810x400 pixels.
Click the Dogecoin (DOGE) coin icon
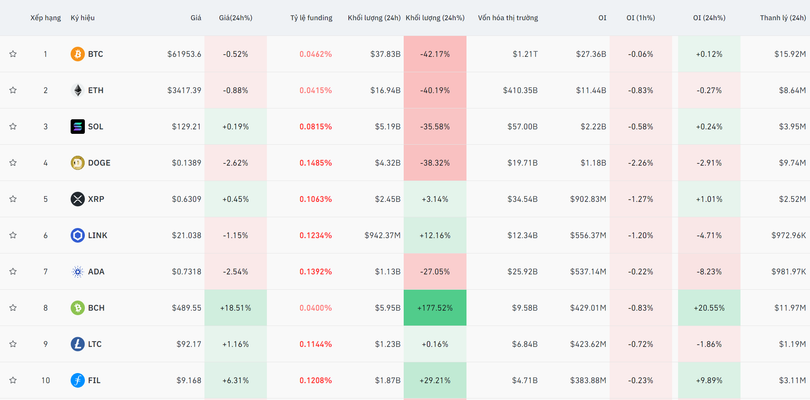78,163
